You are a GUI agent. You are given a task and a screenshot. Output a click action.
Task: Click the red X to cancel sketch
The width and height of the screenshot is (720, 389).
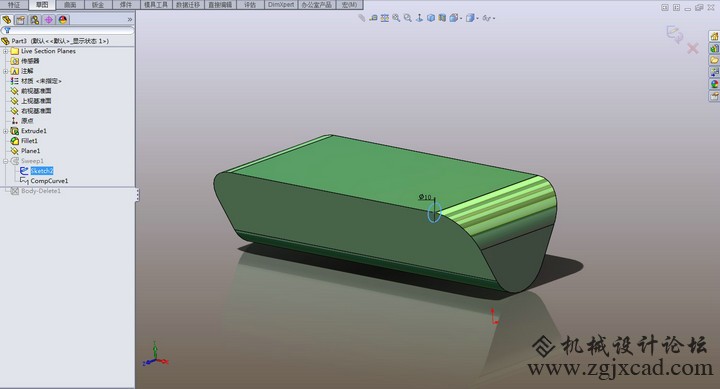click(x=693, y=48)
